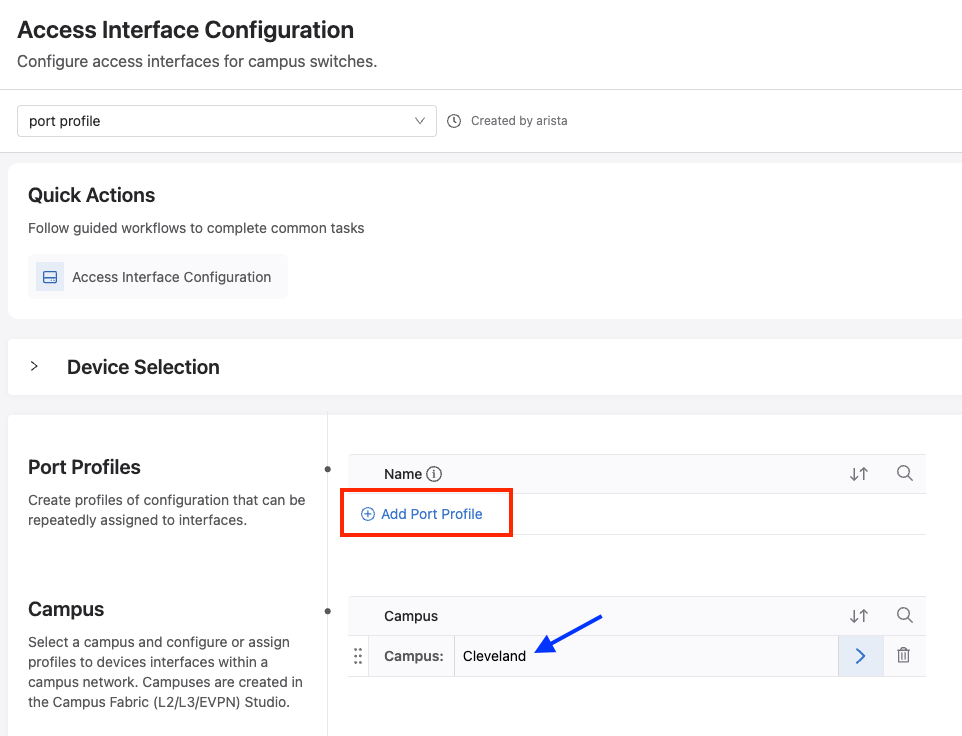
Task: Click the clock icon beside 'Created by arista'
Action: click(454, 121)
